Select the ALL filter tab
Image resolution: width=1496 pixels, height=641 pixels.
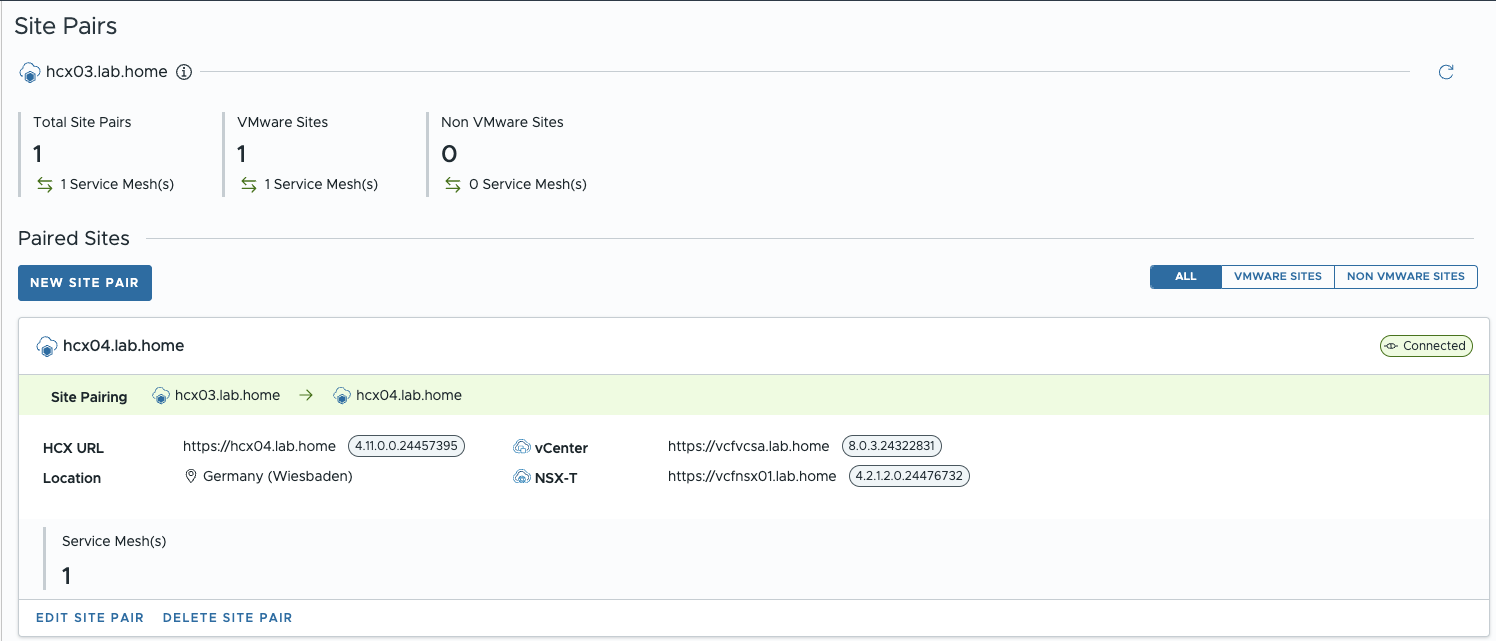click(1186, 277)
